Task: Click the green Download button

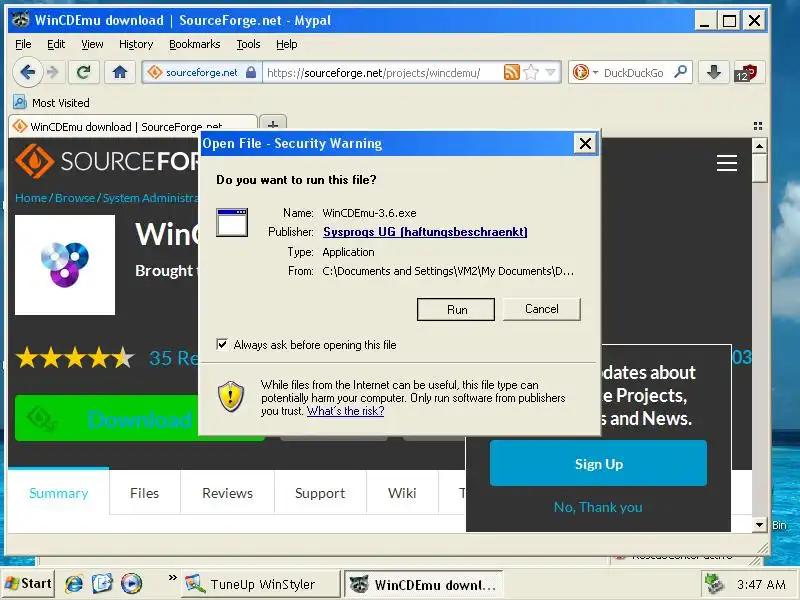Action: [107, 418]
